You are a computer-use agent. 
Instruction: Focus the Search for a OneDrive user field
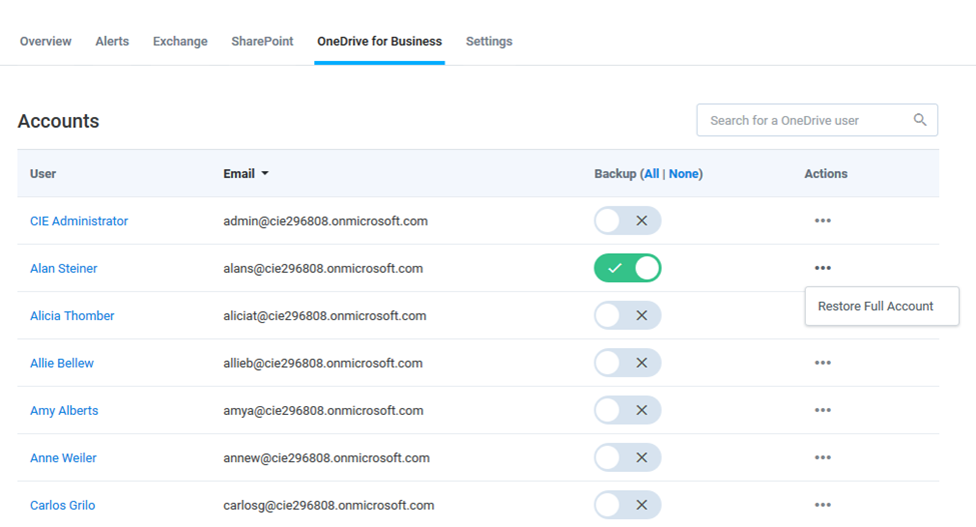817,120
